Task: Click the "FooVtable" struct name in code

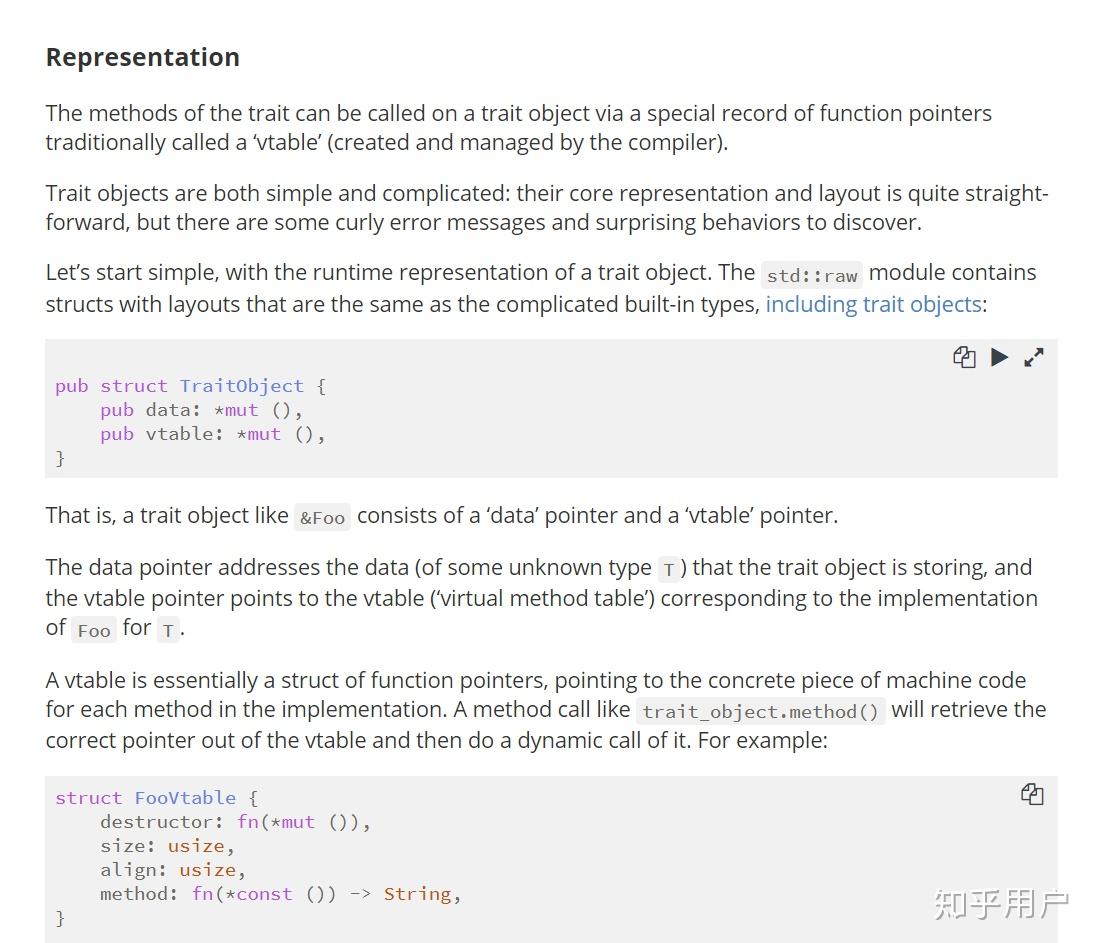Action: coord(185,798)
